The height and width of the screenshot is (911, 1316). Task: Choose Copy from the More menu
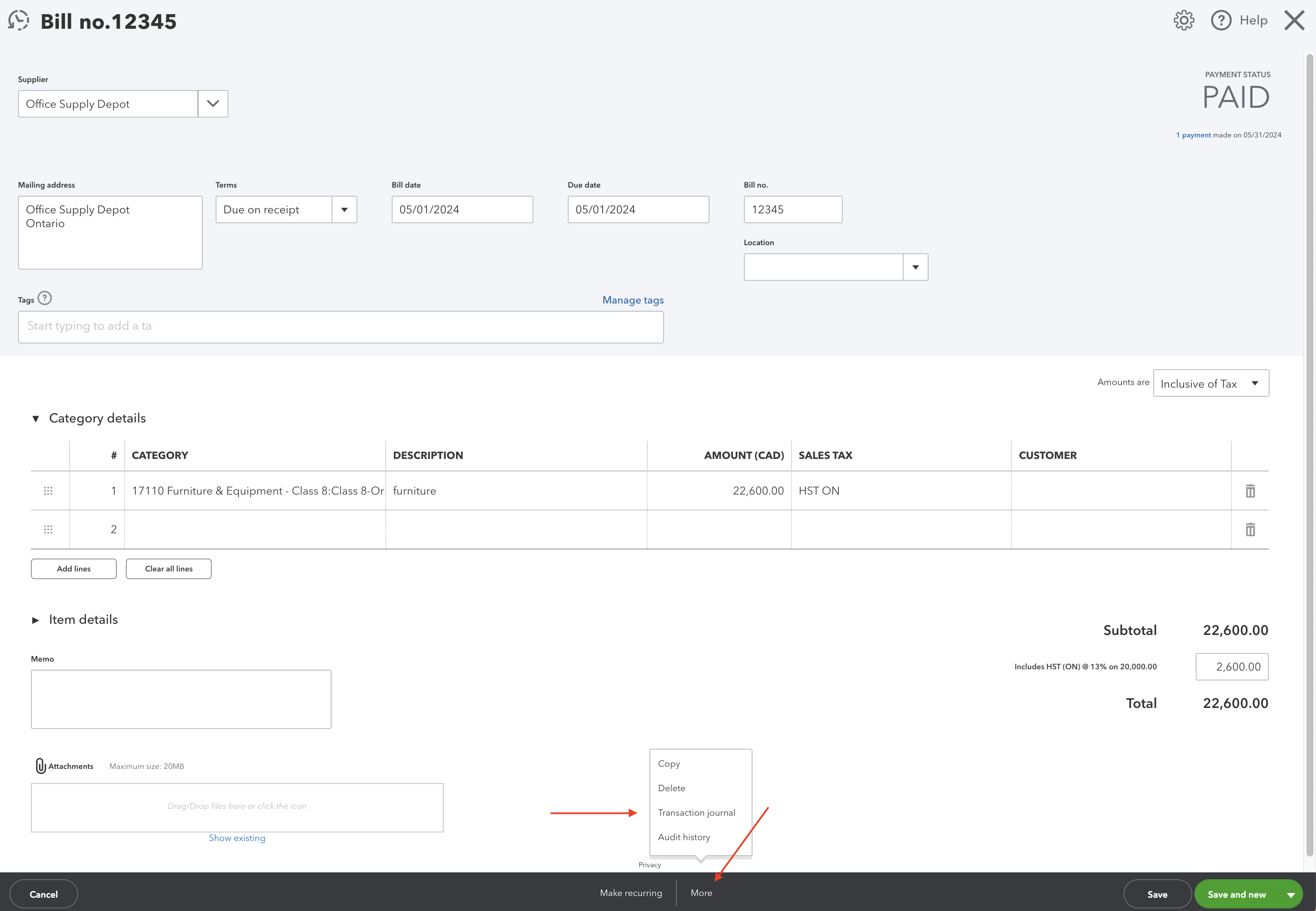pos(669,763)
